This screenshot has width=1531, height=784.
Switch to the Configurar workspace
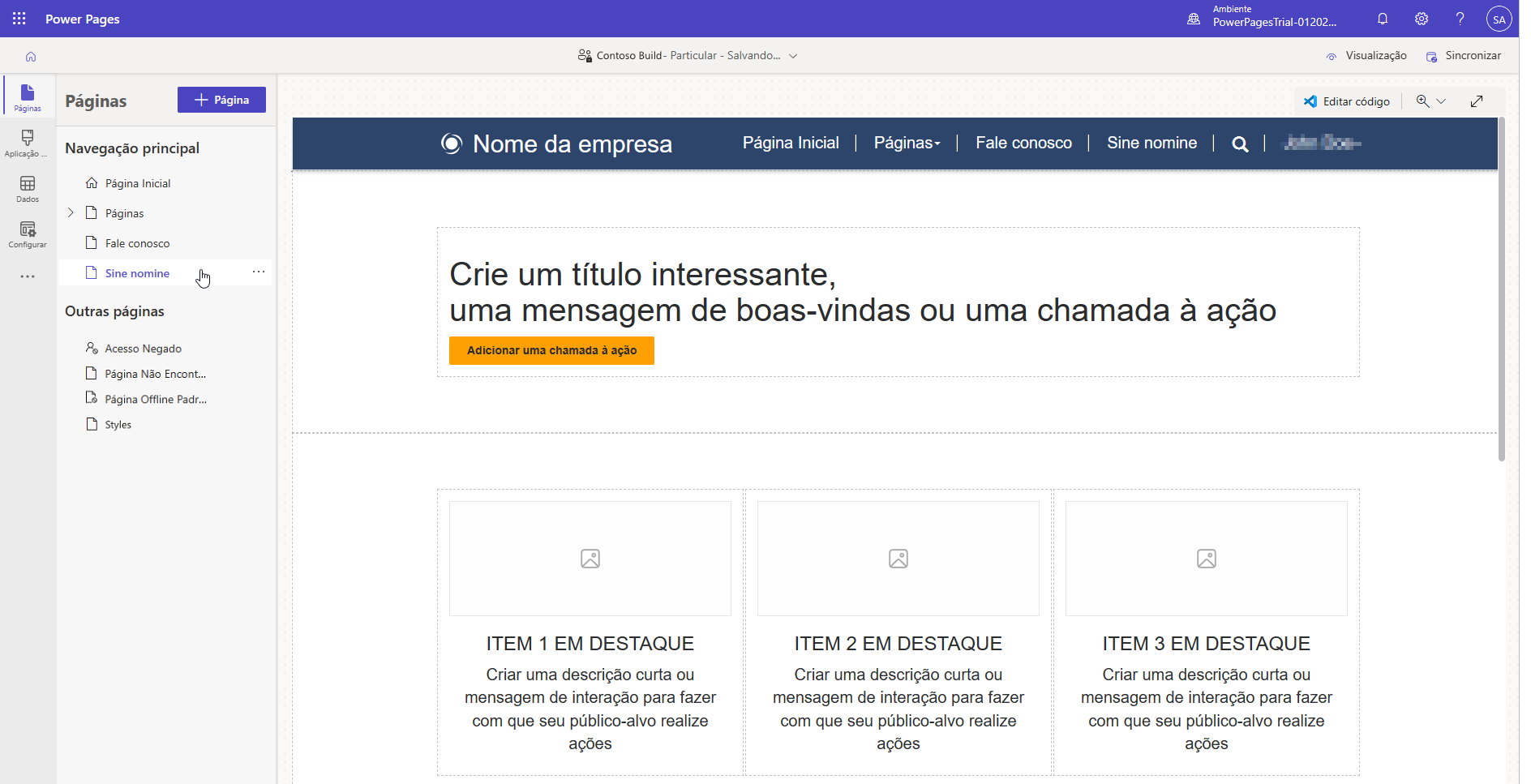pyautogui.click(x=27, y=233)
